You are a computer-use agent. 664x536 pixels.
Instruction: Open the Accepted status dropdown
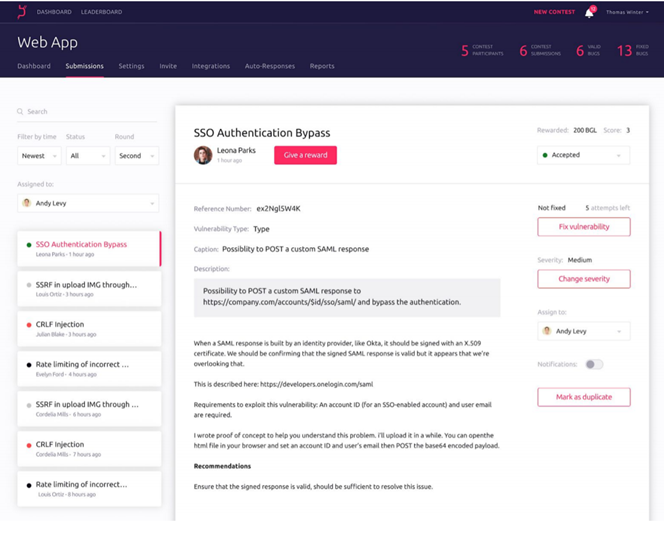[x=584, y=155]
